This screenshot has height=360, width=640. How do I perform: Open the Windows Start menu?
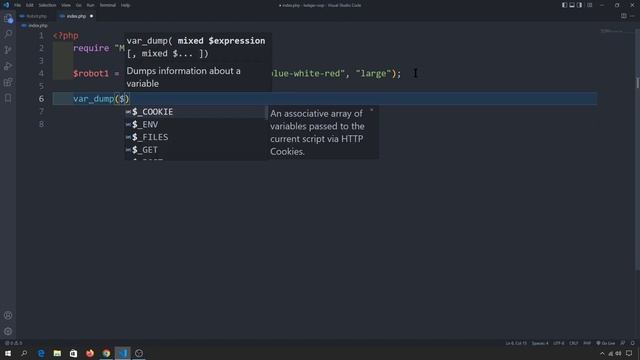point(8,353)
